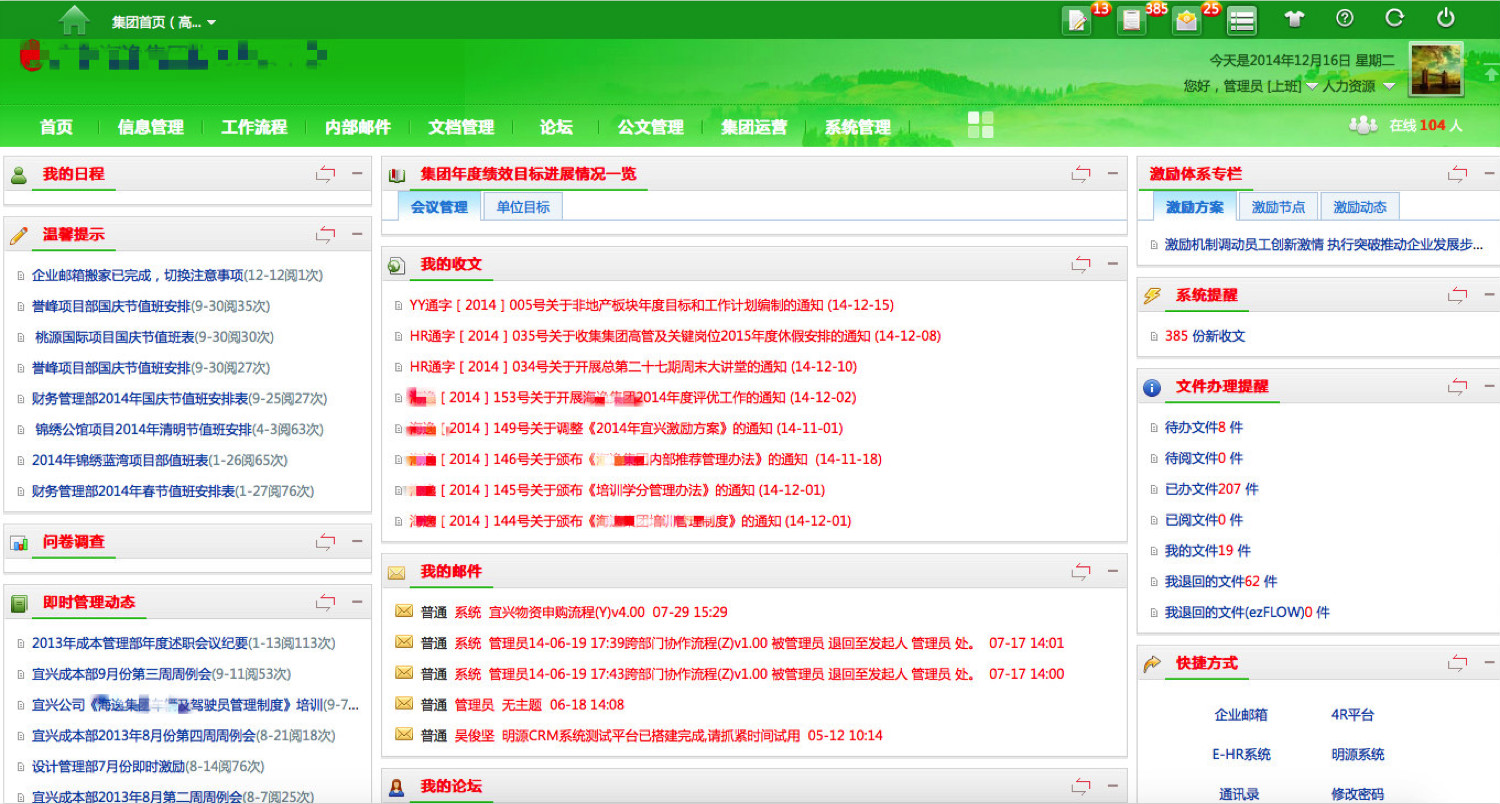The image size is (1500, 804).
Task: Collapse the 温馨提示 panel with minus button
Action: 356,235
